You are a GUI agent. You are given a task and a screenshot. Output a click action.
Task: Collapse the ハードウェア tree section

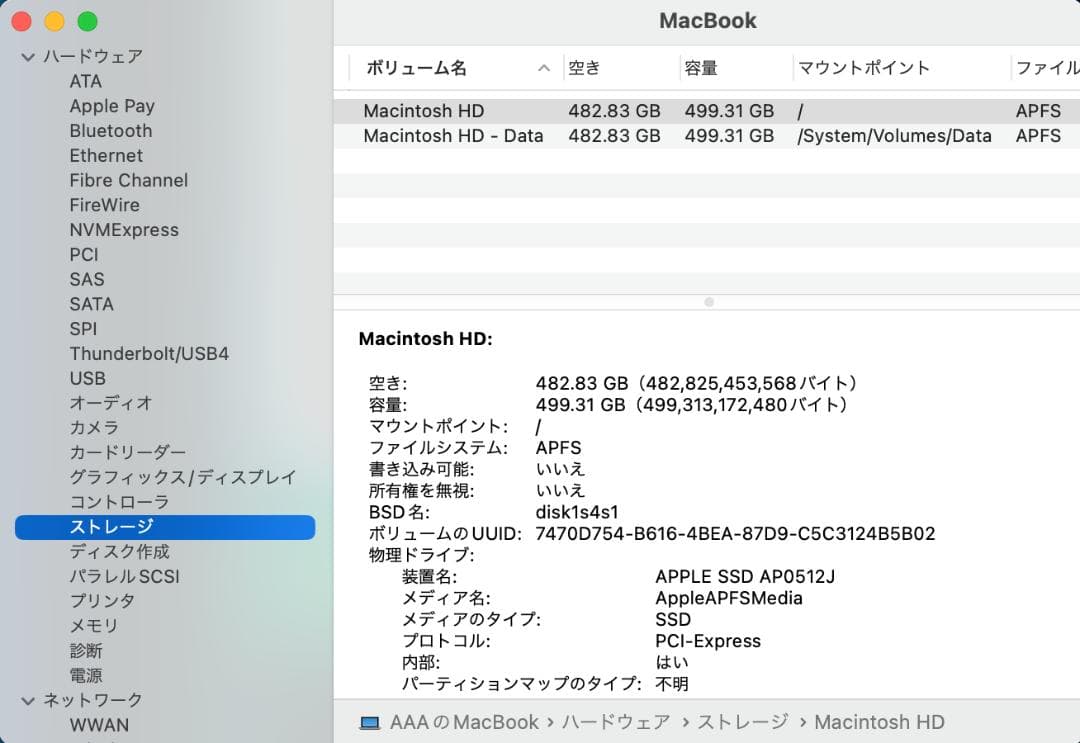28,56
